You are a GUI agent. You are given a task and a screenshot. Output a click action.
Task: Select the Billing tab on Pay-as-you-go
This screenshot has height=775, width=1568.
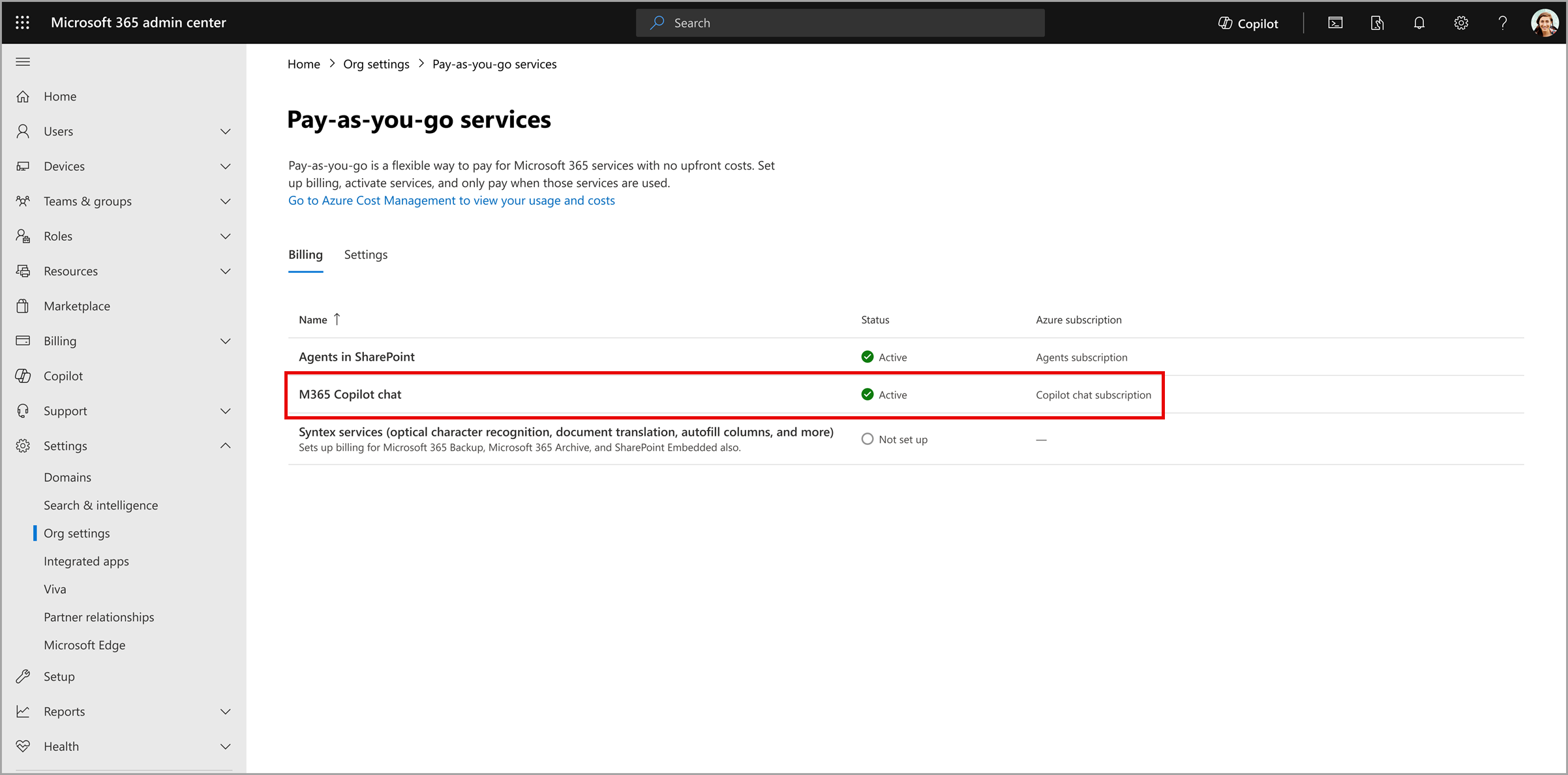click(x=305, y=253)
